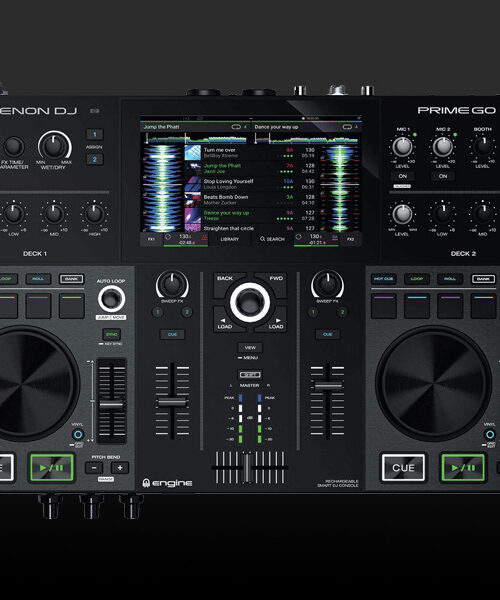This screenshot has height=600, width=500.
Task: Tap the deck 2 sync circle icon on screen
Action: 298,237
